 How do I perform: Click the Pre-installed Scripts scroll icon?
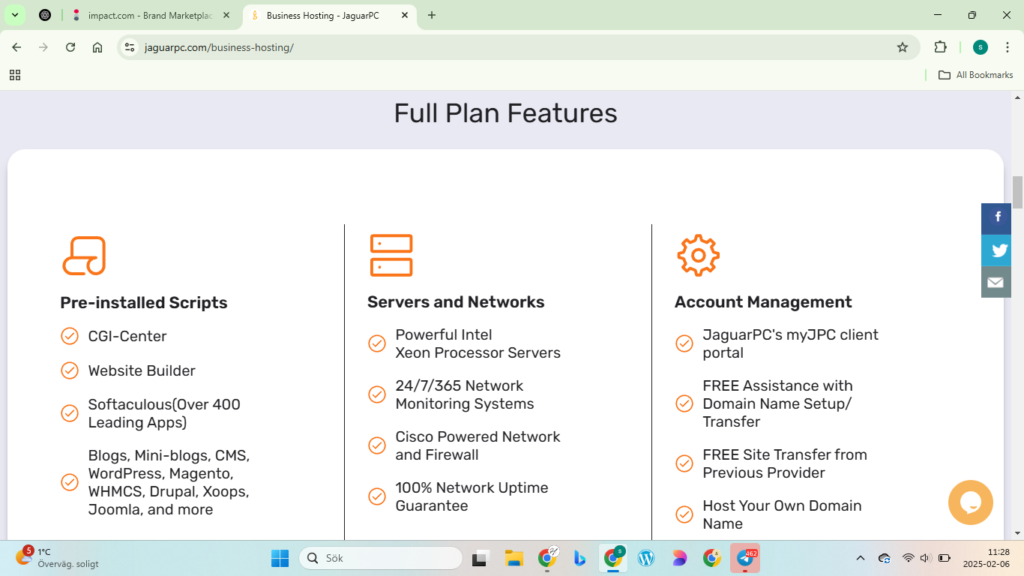84,255
